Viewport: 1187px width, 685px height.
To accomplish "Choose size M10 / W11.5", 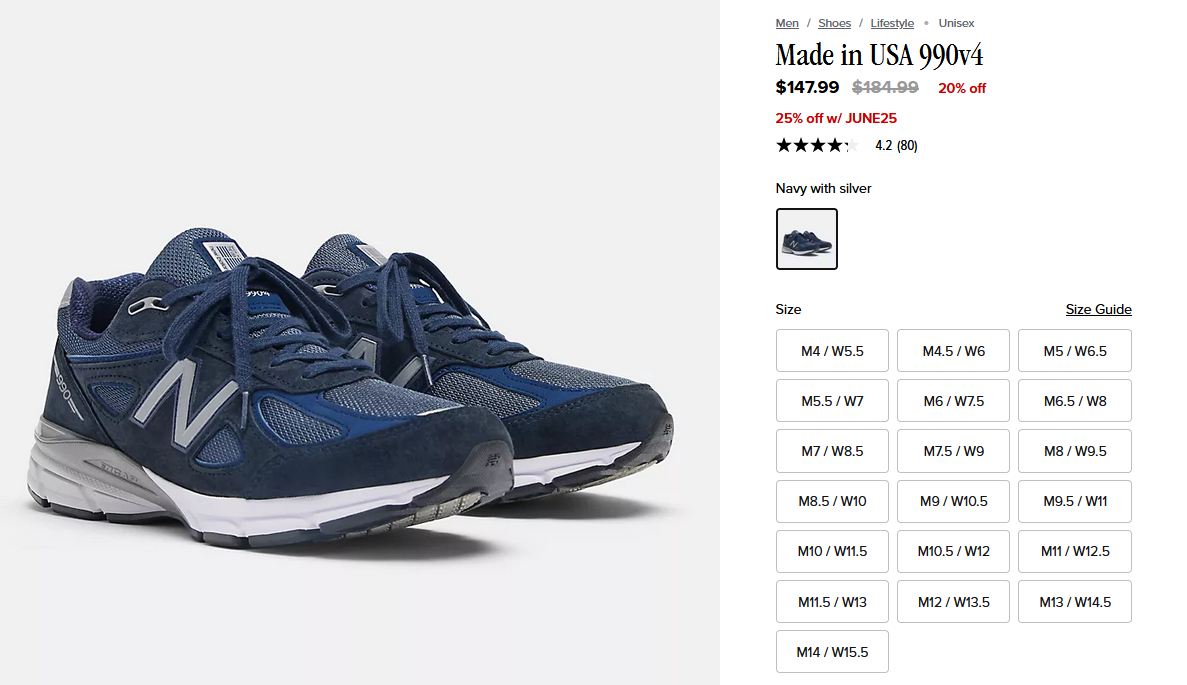I will click(x=832, y=551).
